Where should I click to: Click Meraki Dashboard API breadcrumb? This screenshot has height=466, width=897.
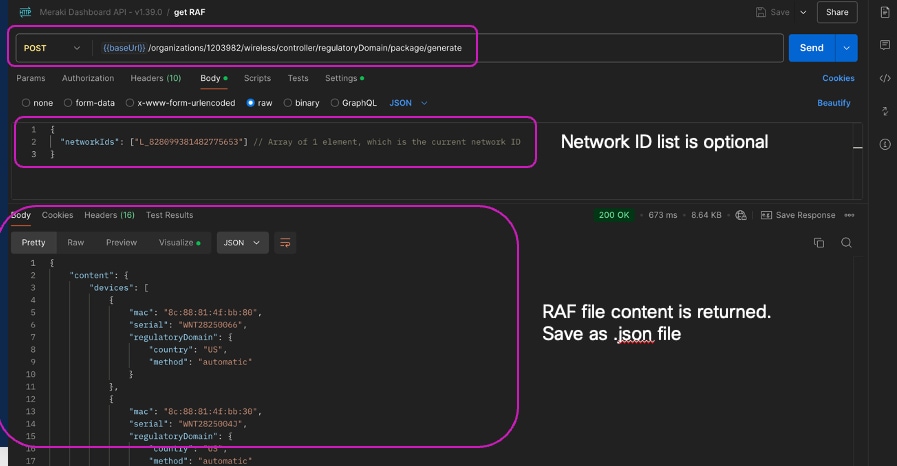point(101,12)
